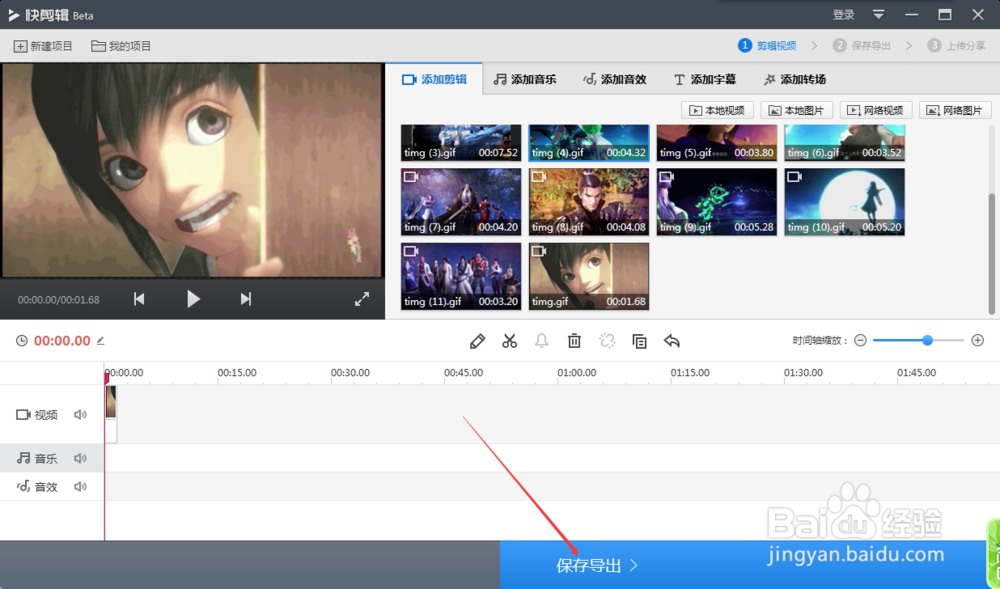Switch to the 添加字幕 tab
1000x589 pixels.
tap(705, 79)
